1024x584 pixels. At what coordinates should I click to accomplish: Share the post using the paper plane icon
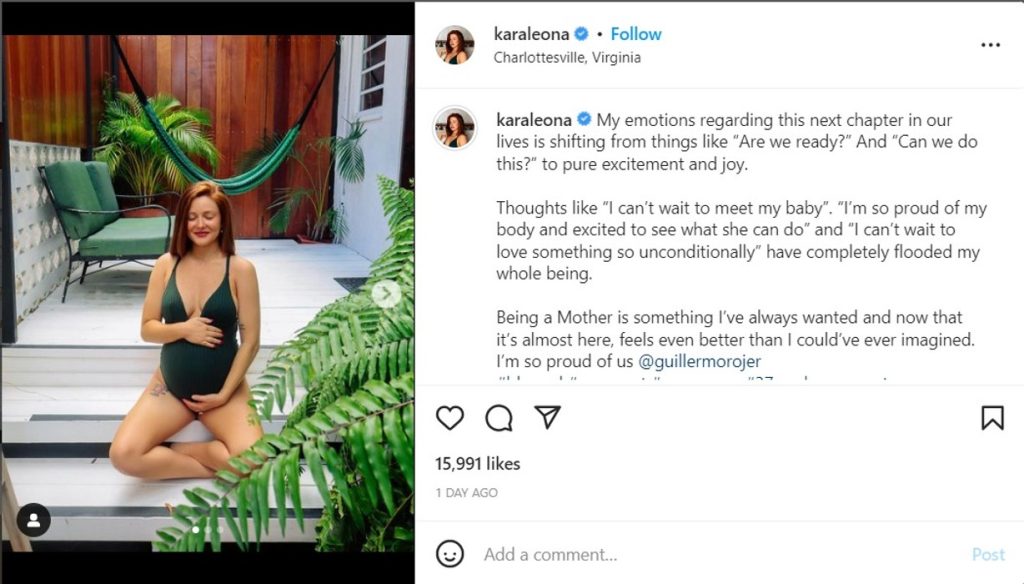547,417
